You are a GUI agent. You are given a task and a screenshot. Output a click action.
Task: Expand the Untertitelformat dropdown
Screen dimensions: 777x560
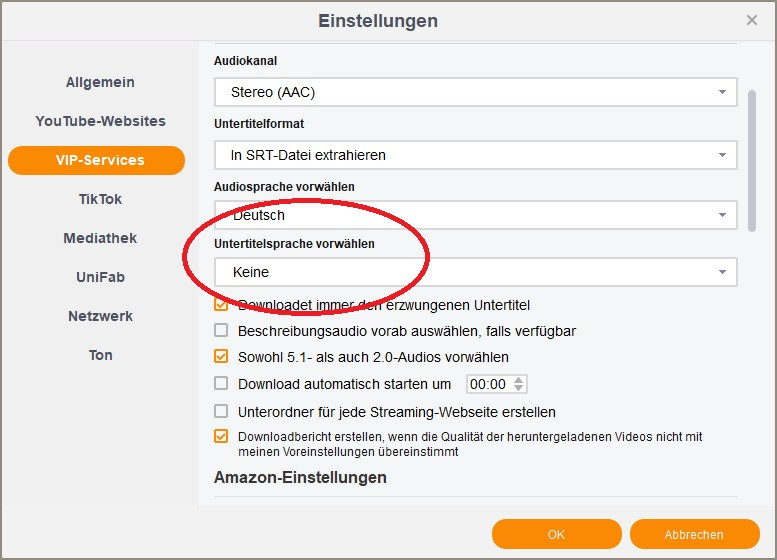click(x=475, y=155)
